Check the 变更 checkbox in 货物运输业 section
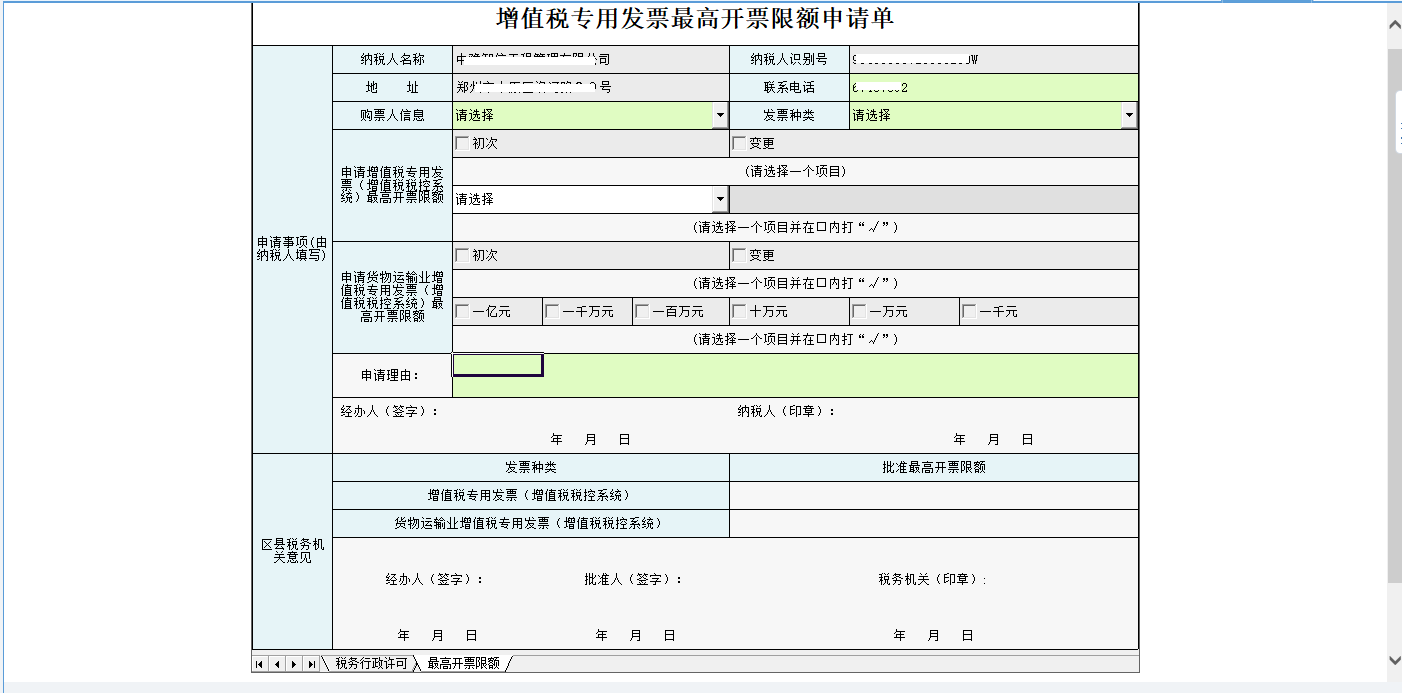1402x693 pixels. [740, 255]
